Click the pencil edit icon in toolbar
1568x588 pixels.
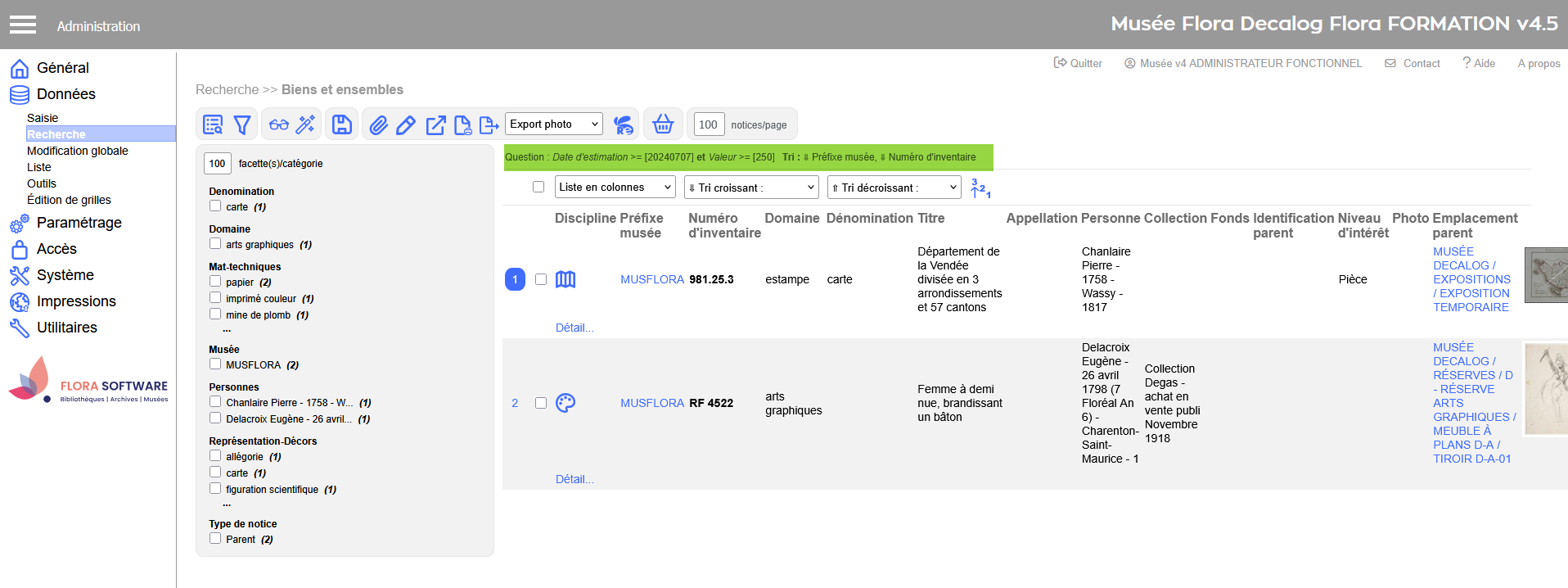point(405,124)
